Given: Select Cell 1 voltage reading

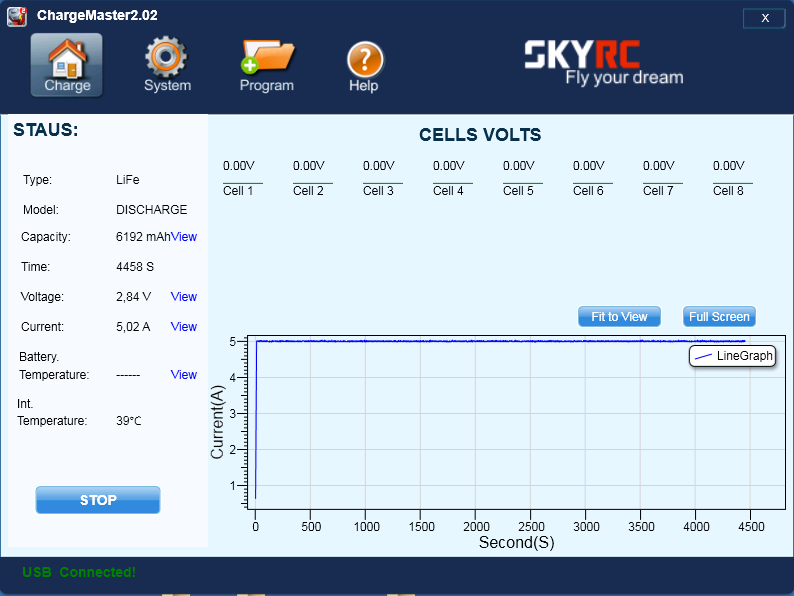Looking at the screenshot, I should (x=239, y=166).
